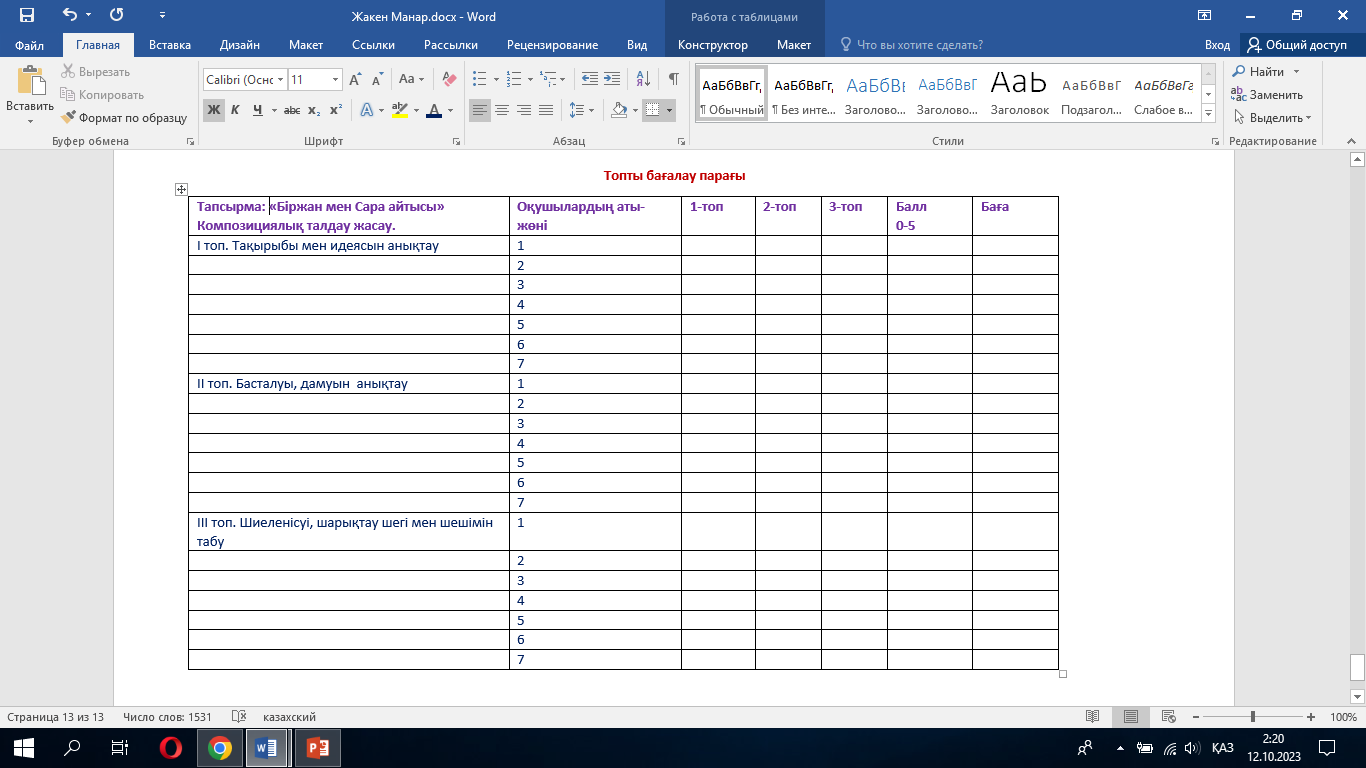Click the Format Painter (Формат по образцу) button

124,117
